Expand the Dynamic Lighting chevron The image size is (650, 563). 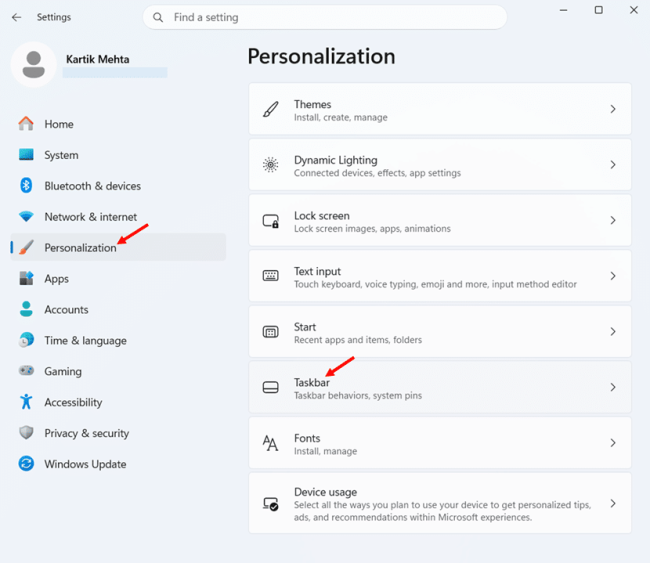click(x=613, y=165)
